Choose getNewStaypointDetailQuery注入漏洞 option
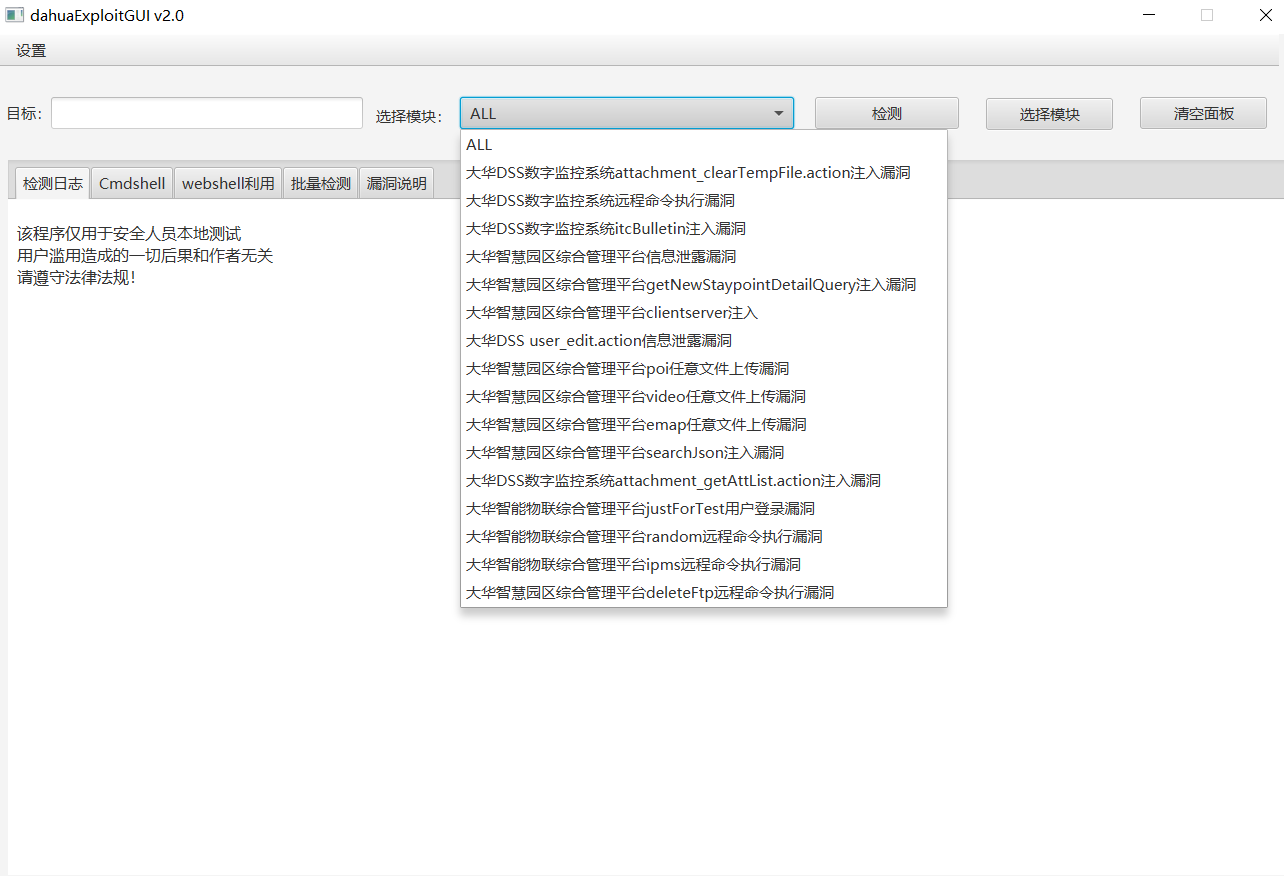The image size is (1284, 876). point(704,285)
